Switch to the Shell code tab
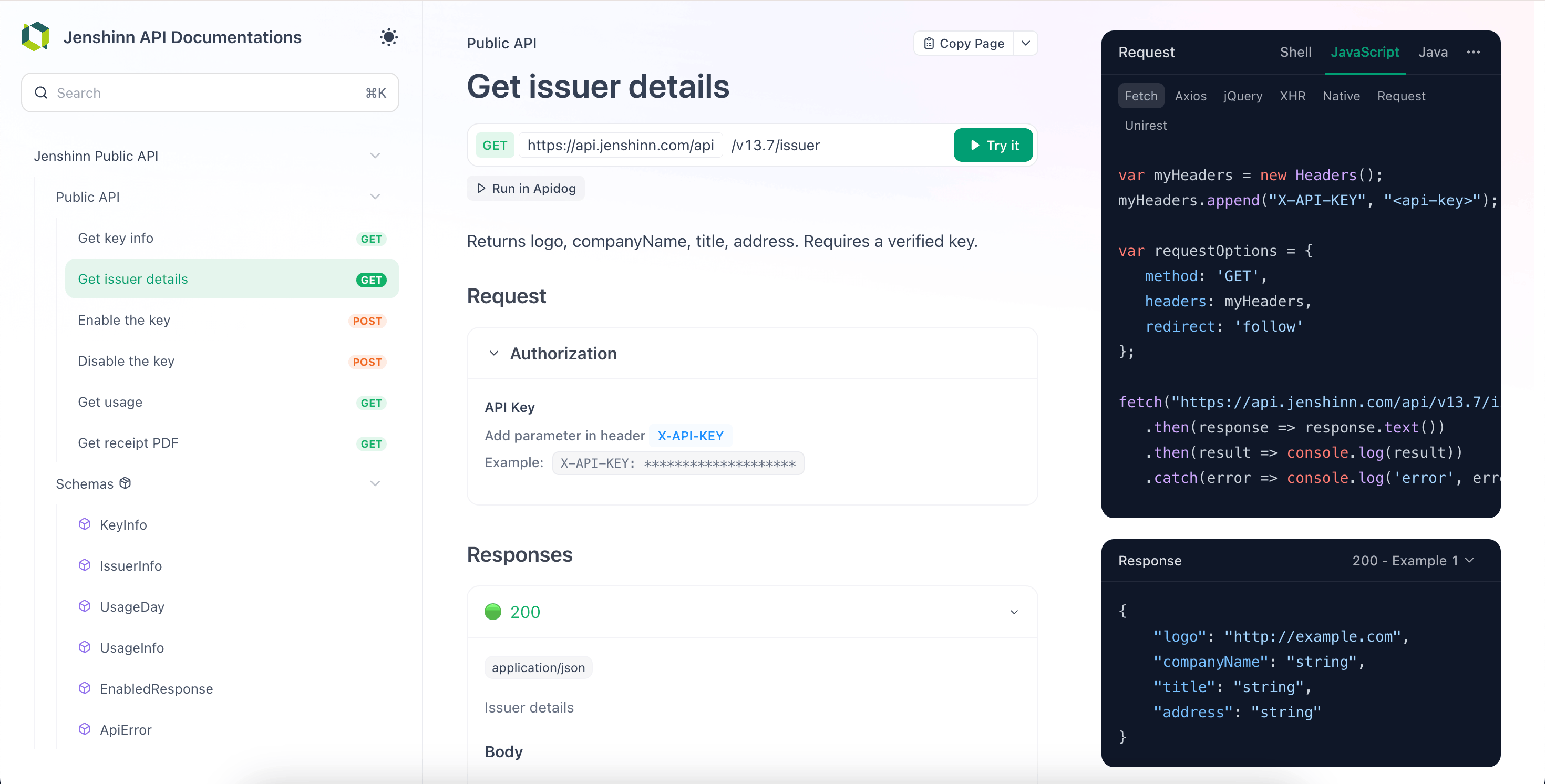1545x784 pixels. 1295,52
